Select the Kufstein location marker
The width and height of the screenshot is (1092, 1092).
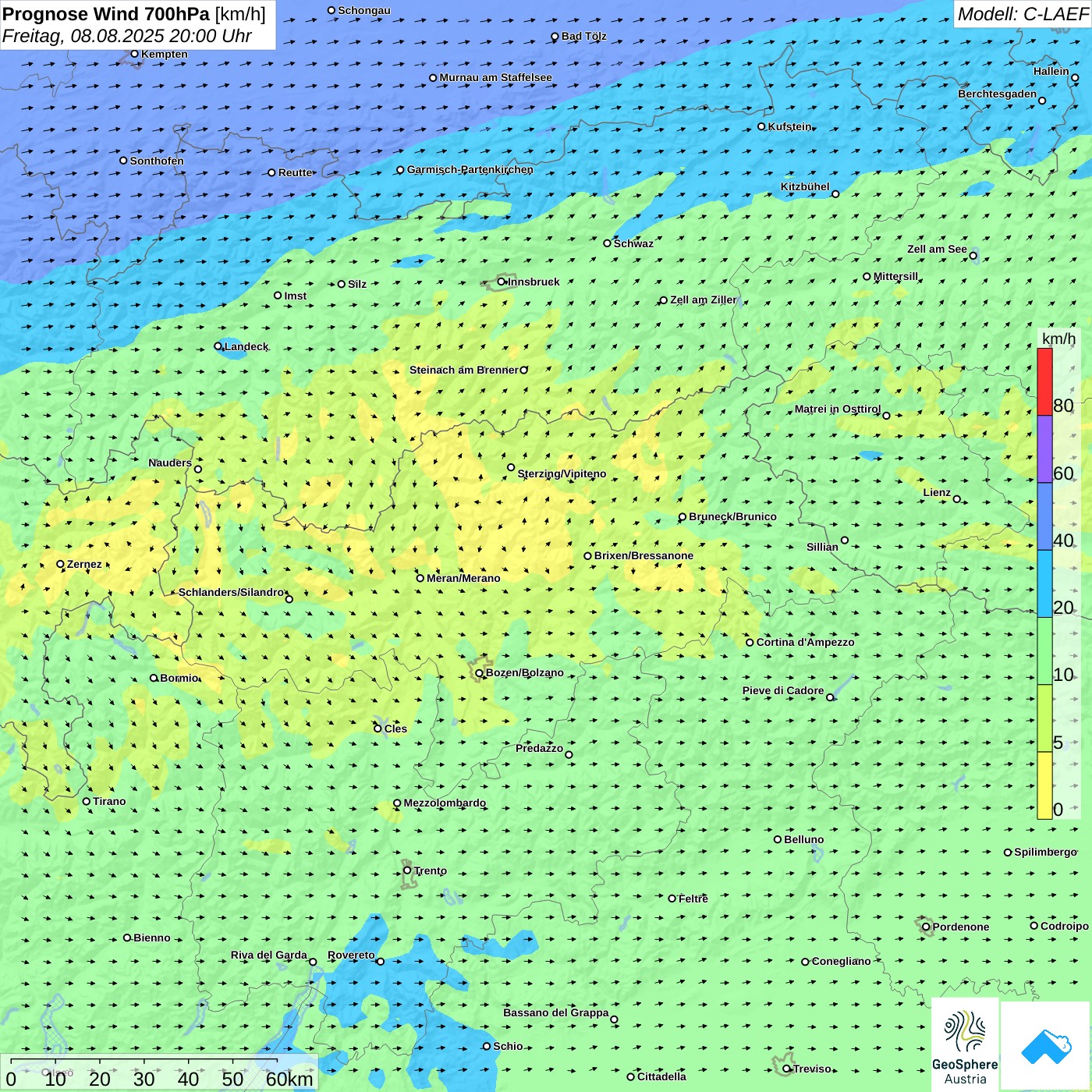[762, 126]
